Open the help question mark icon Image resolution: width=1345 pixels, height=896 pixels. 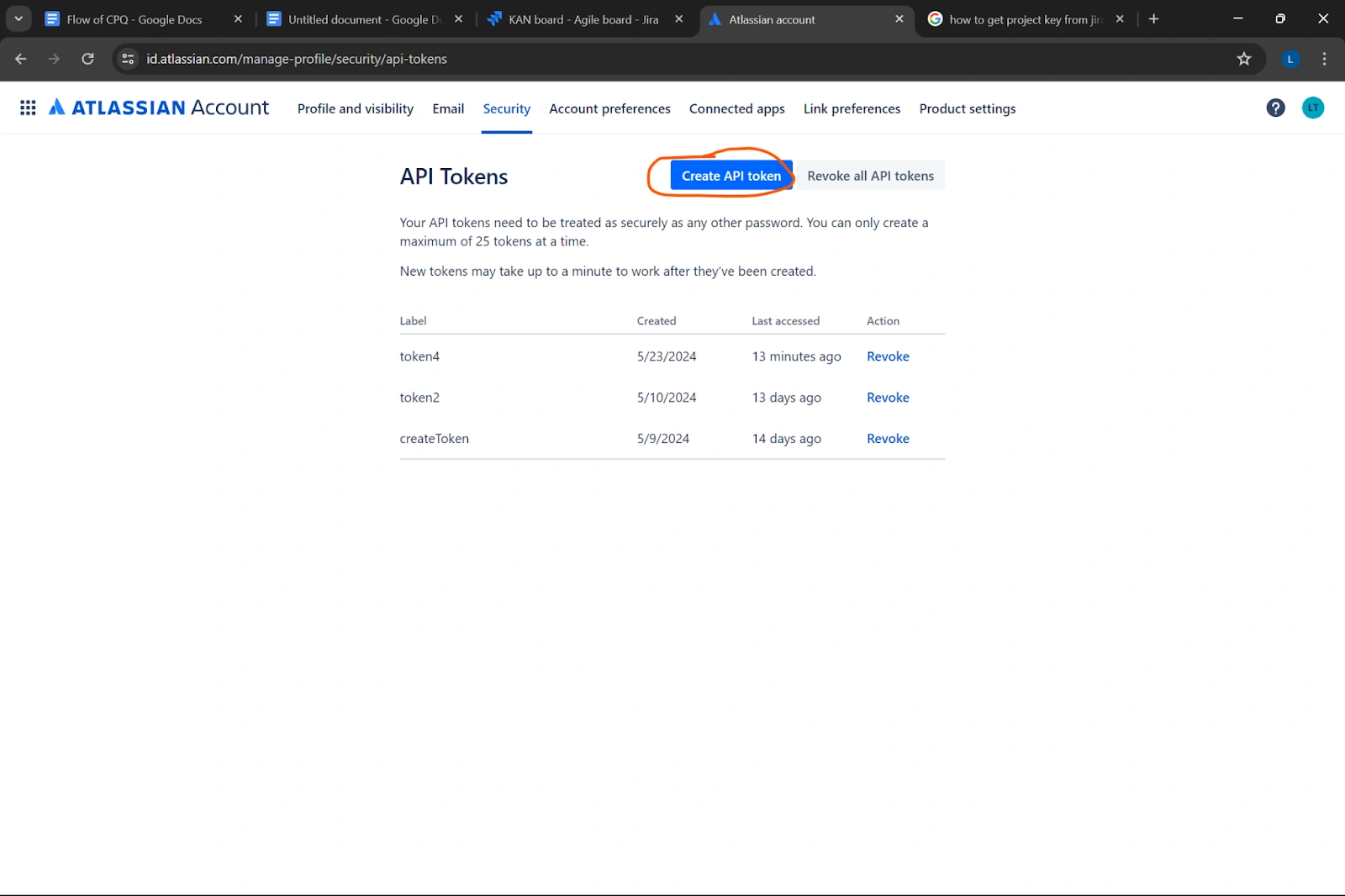pyautogui.click(x=1275, y=108)
